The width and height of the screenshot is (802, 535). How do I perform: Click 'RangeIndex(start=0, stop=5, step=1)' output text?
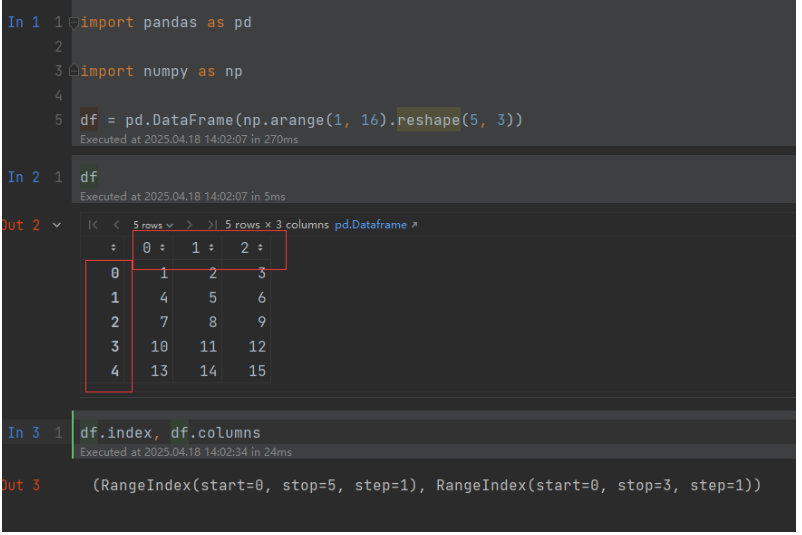coord(261,485)
